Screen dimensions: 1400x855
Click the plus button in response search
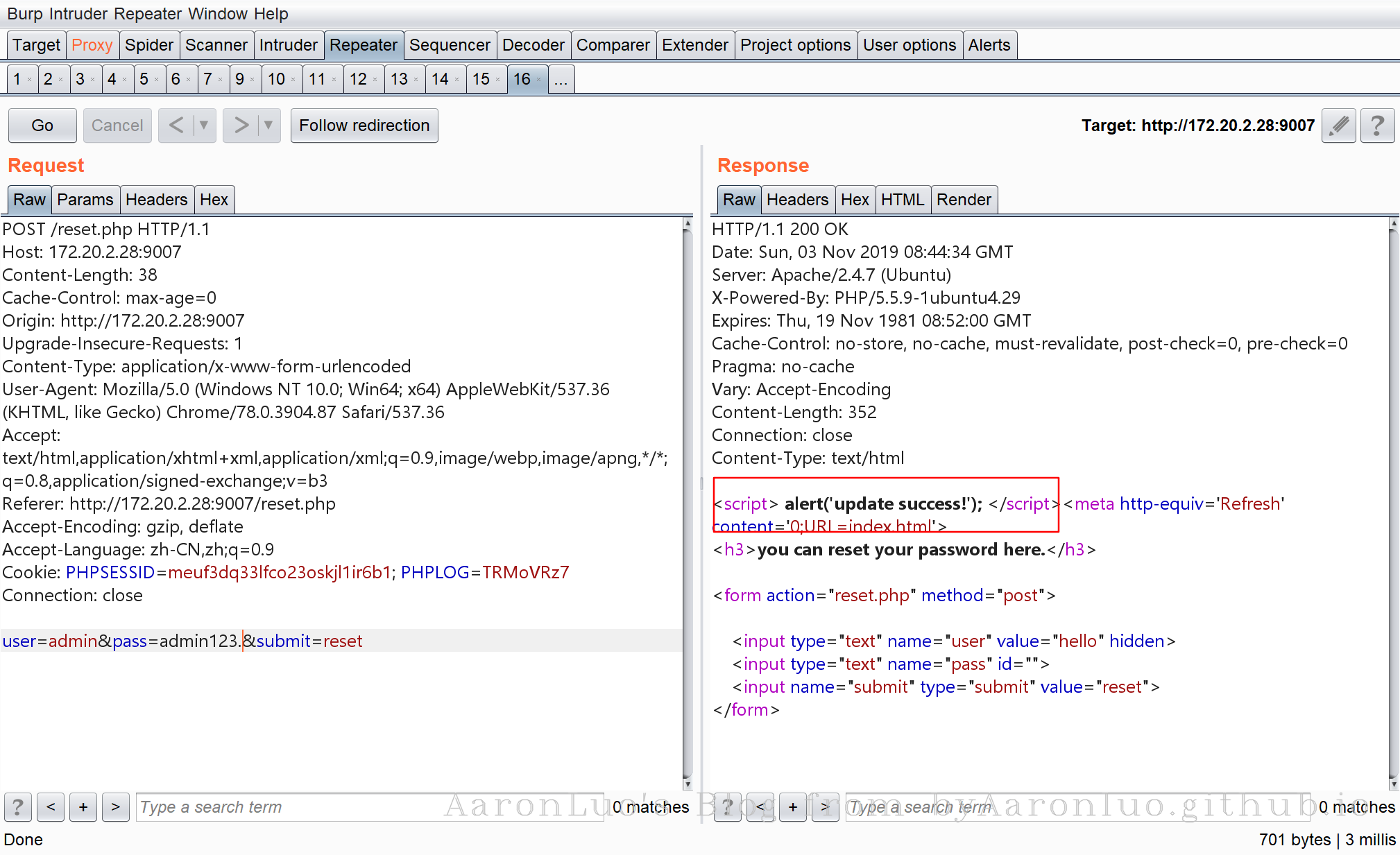(x=793, y=807)
